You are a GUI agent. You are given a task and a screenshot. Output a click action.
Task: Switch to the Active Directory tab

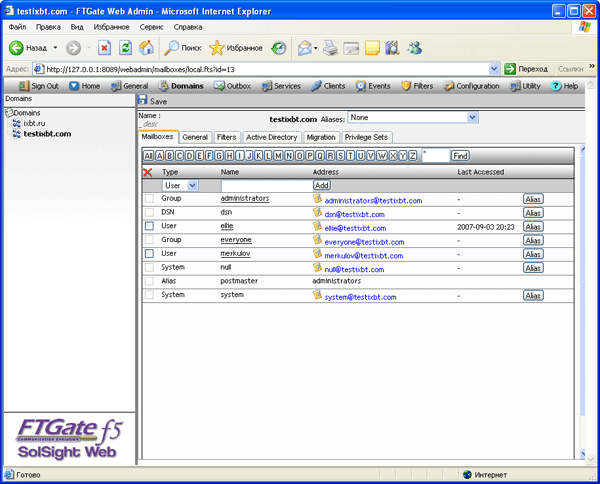click(x=272, y=137)
